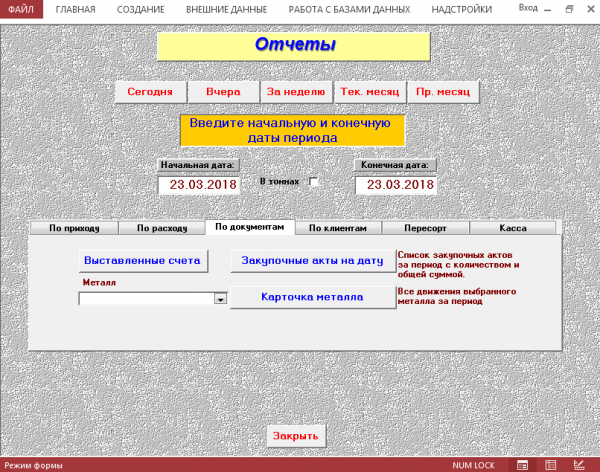
Task: Switch to the "По клиентам" tab
Action: click(x=338, y=228)
